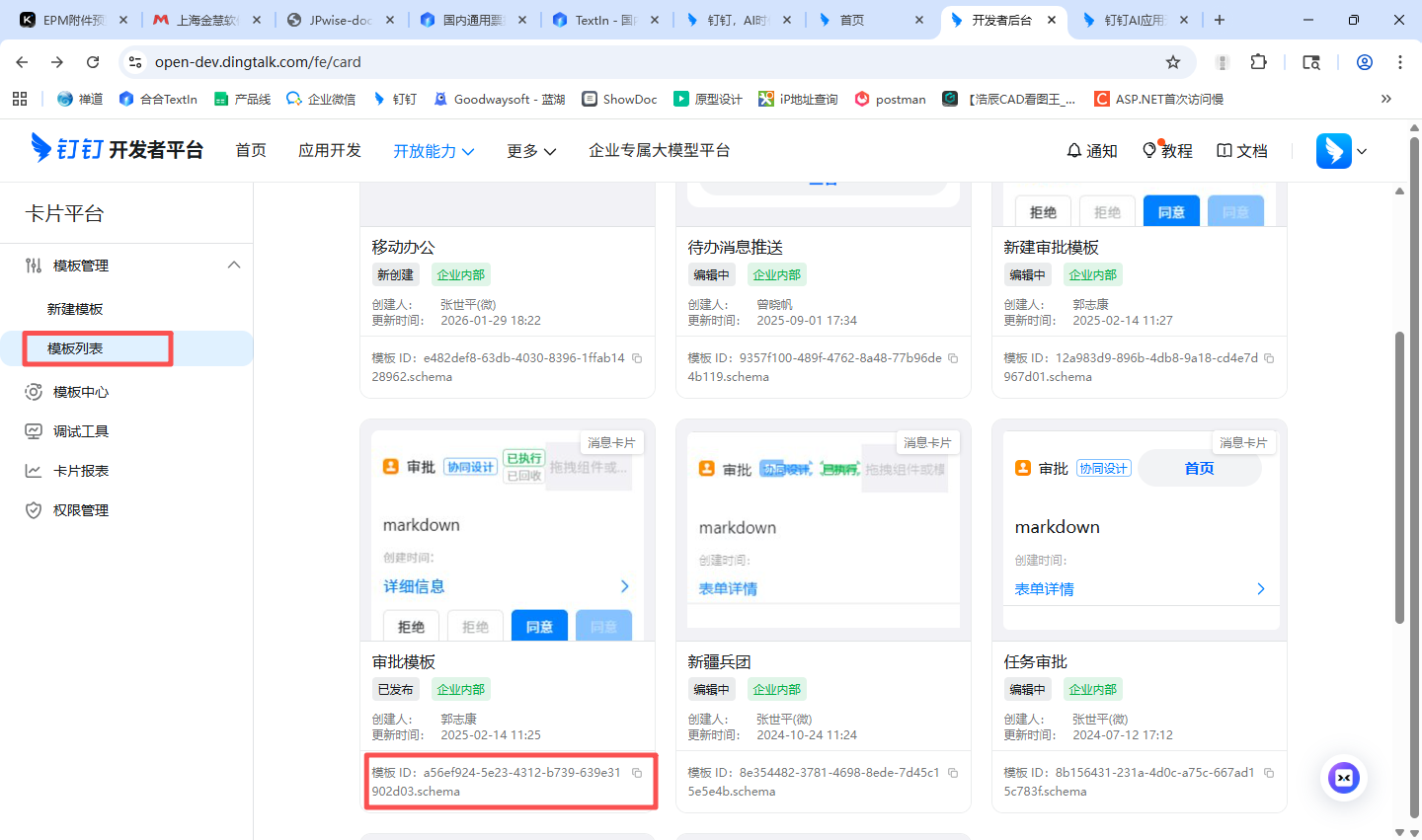Image resolution: width=1422 pixels, height=840 pixels.
Task: Open 教程 from the top bar
Action: [1166, 151]
